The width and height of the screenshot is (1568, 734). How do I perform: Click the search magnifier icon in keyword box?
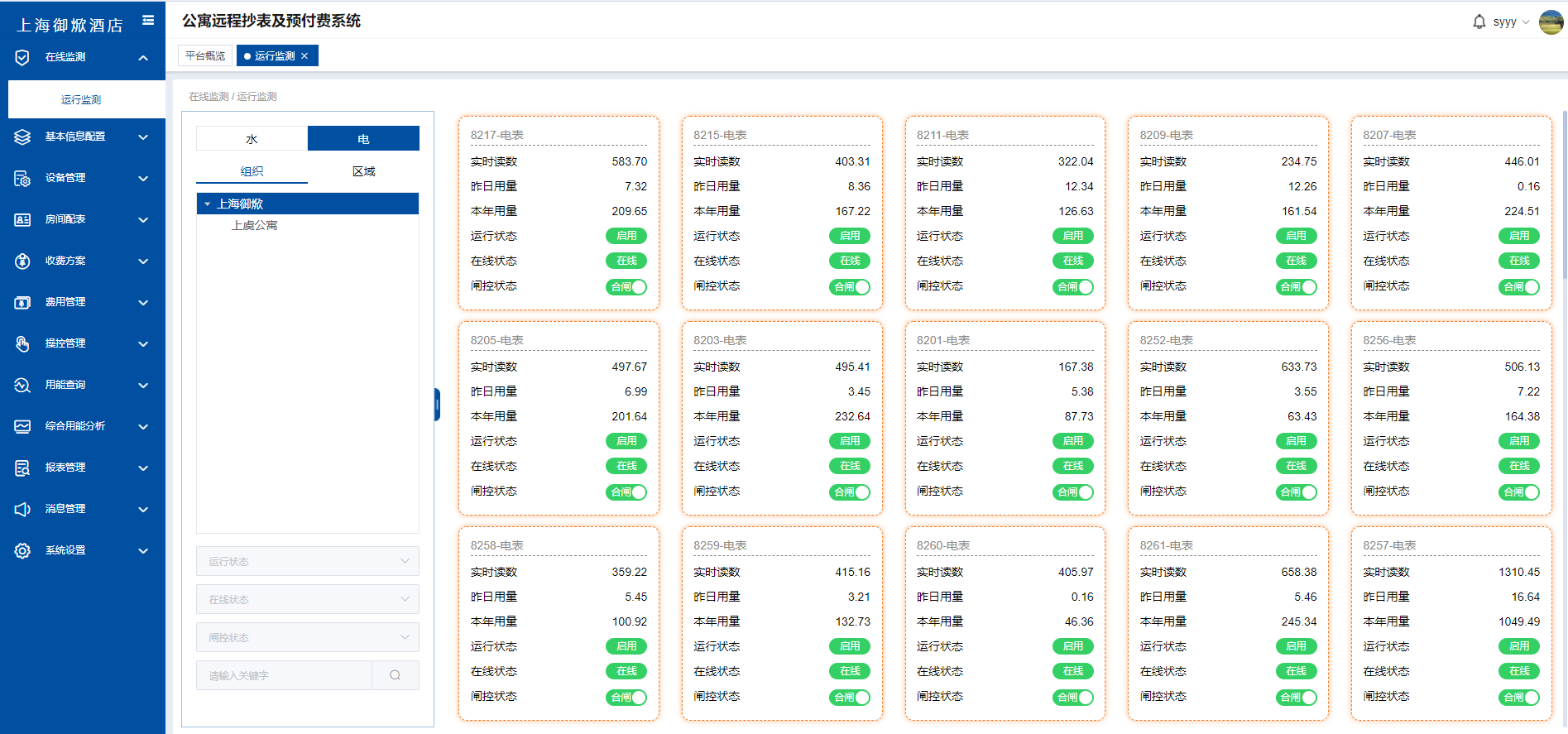[x=395, y=675]
